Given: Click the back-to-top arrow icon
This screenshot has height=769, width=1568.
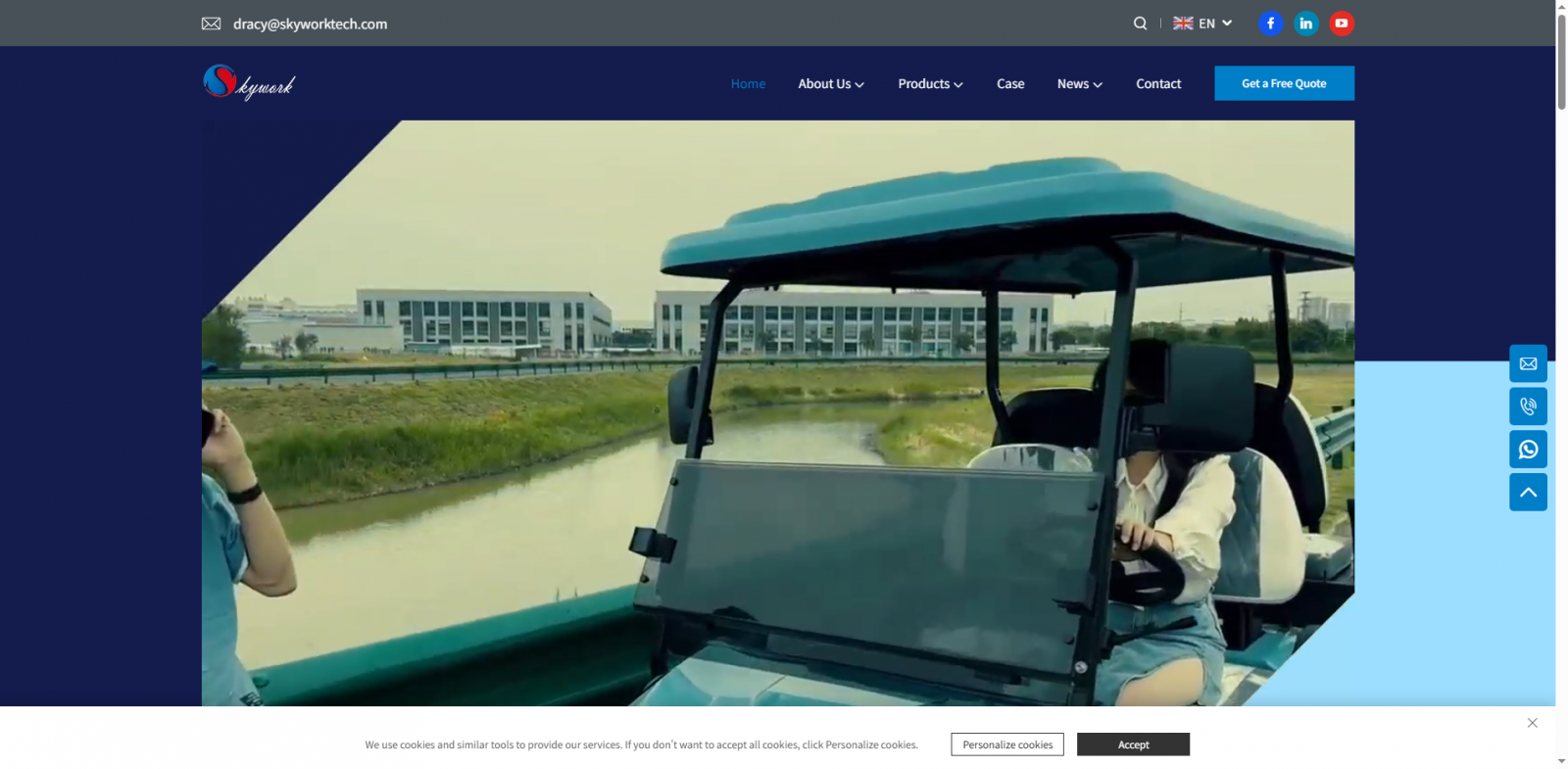Looking at the screenshot, I should coord(1528,493).
